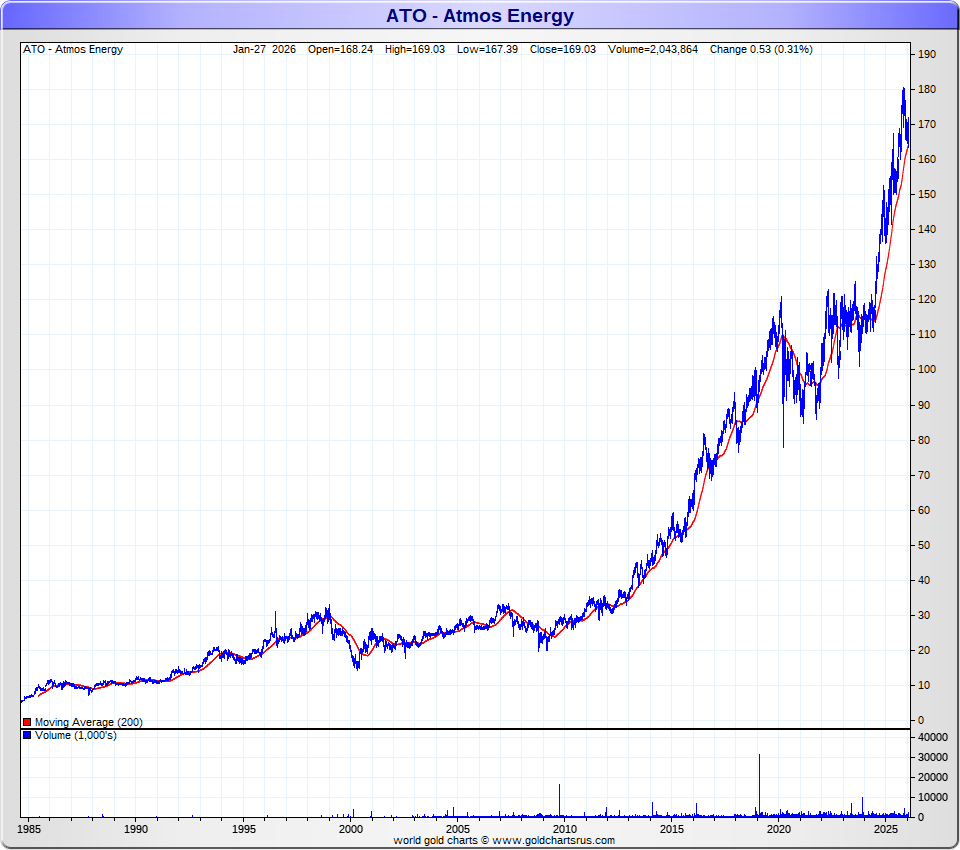Click the 'Jan-27 2026' date text

coord(264,49)
